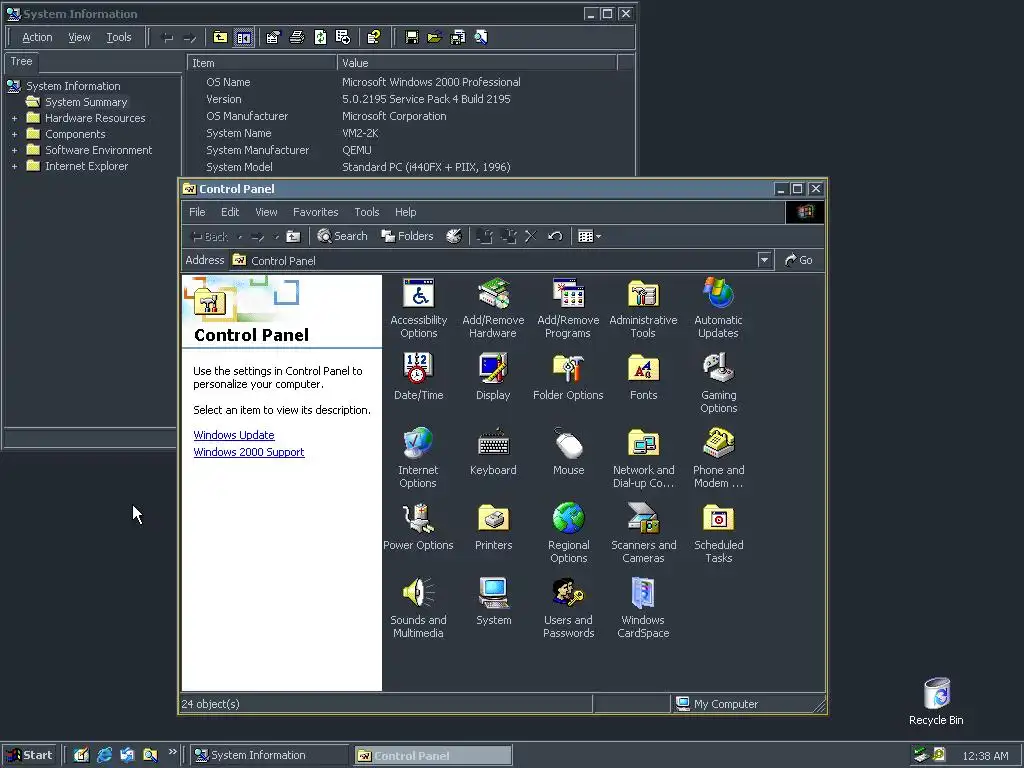Select the System Information root node
The width and height of the screenshot is (1024, 768).
pyautogui.click(x=73, y=86)
